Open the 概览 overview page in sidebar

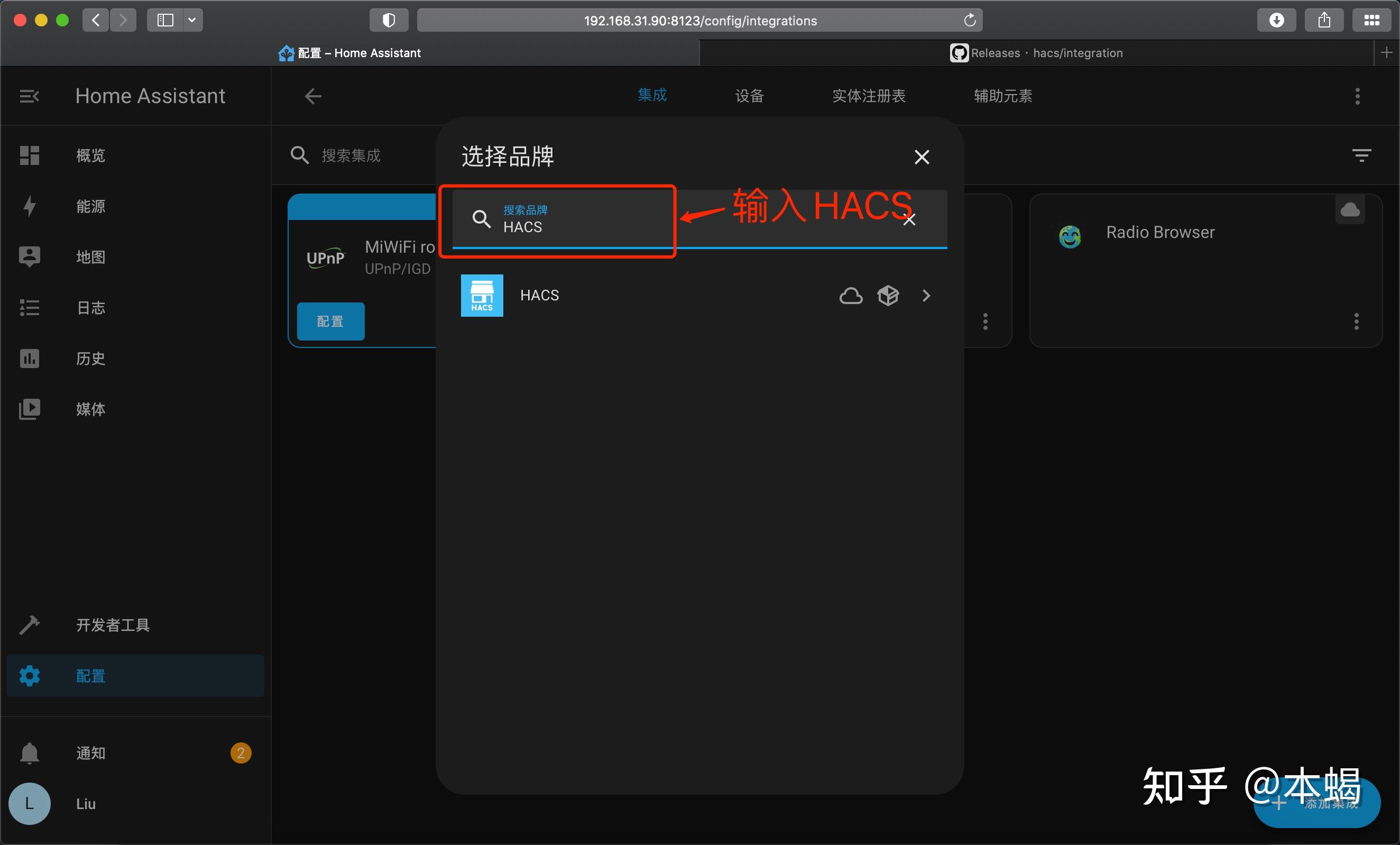point(90,155)
